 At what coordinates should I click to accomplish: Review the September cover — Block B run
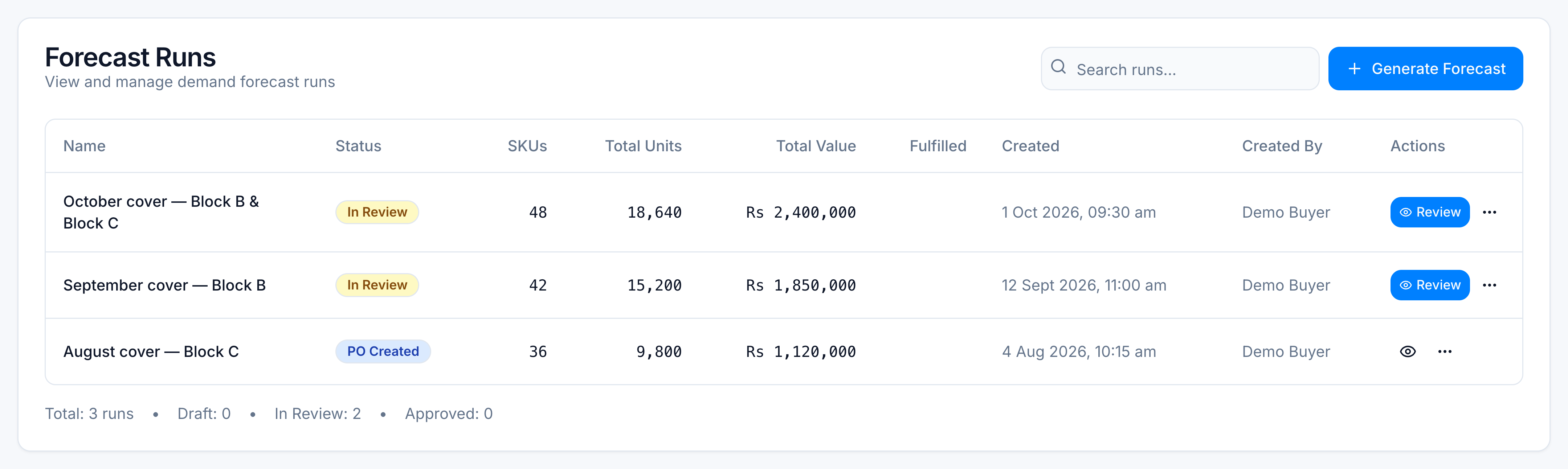1429,285
